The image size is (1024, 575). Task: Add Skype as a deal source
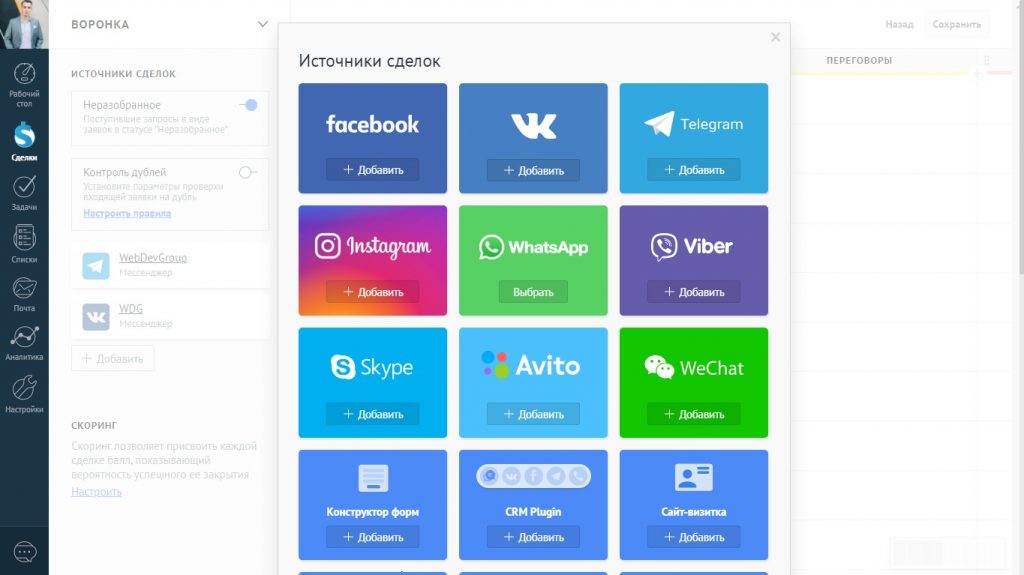[373, 414]
